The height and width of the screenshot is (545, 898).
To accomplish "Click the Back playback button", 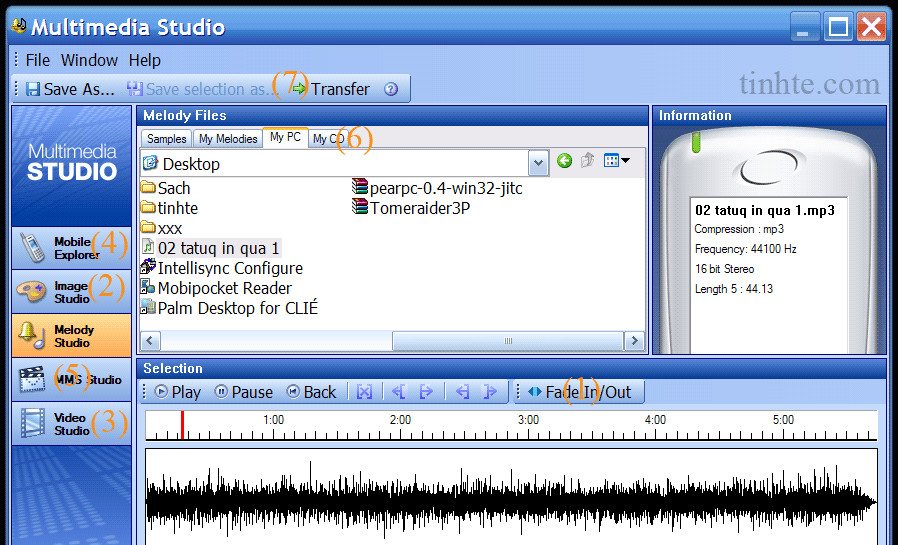I will (x=311, y=392).
